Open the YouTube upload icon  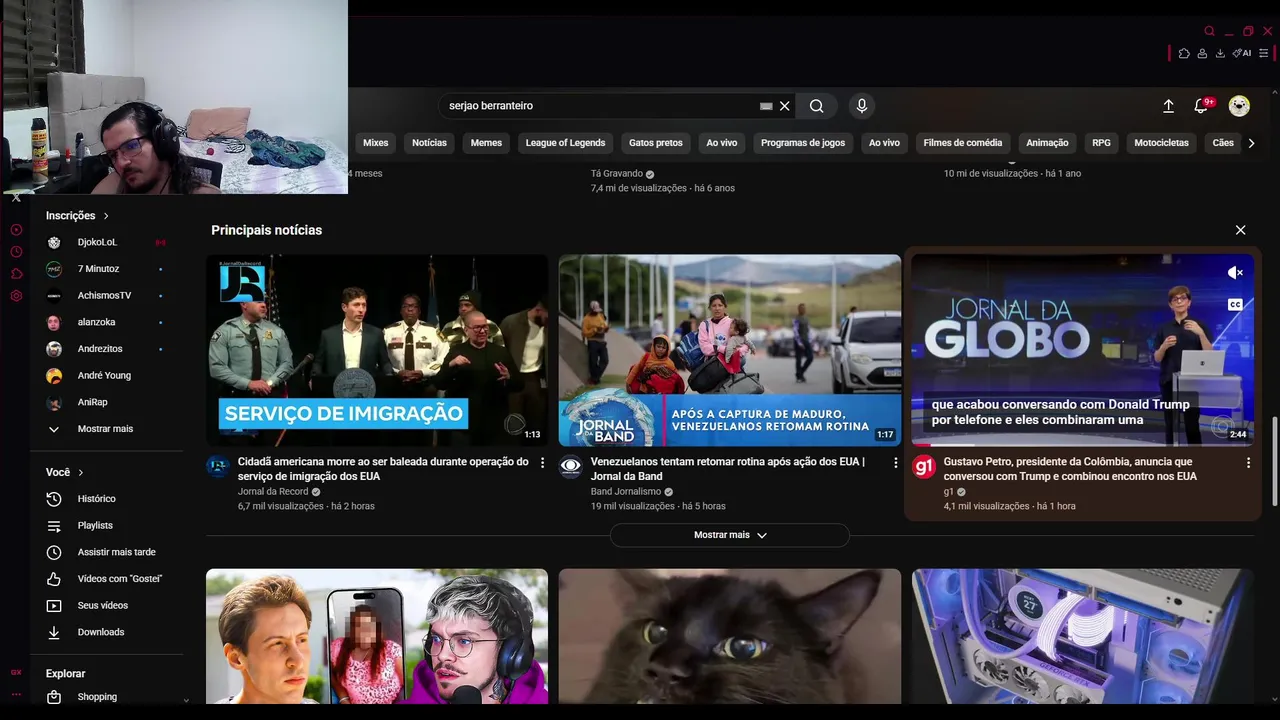pyautogui.click(x=1168, y=106)
